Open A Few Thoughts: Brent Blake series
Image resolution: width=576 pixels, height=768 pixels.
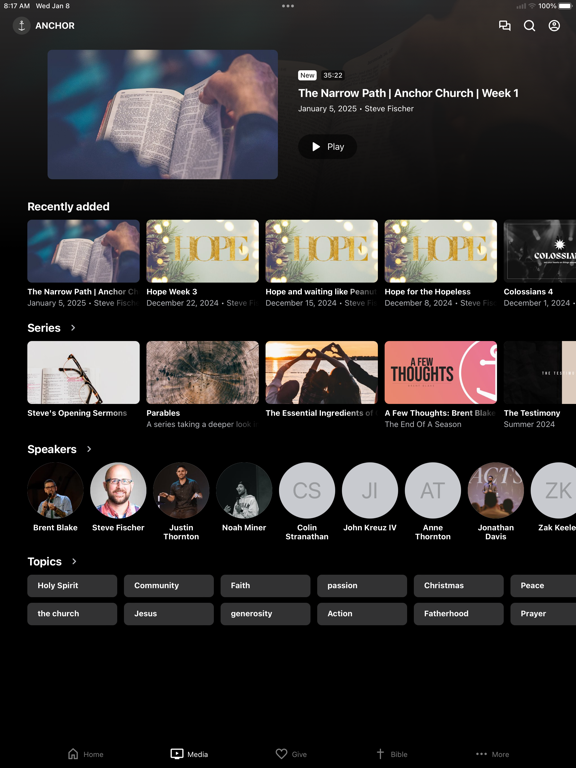point(440,373)
